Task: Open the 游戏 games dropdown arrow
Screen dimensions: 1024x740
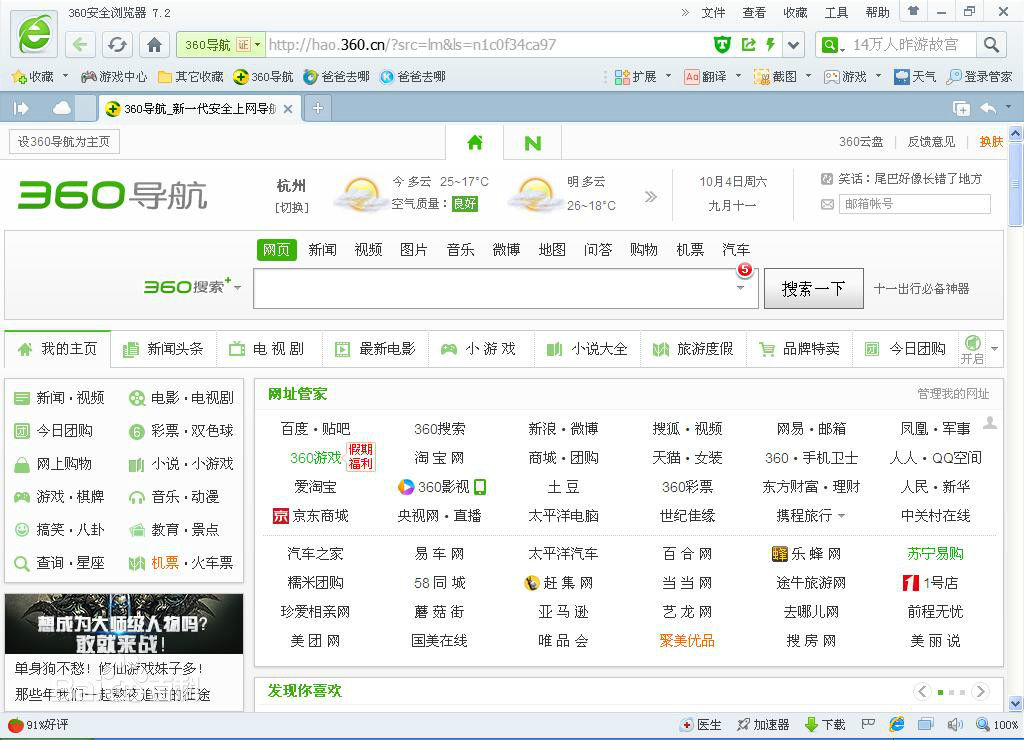Action: point(876,76)
